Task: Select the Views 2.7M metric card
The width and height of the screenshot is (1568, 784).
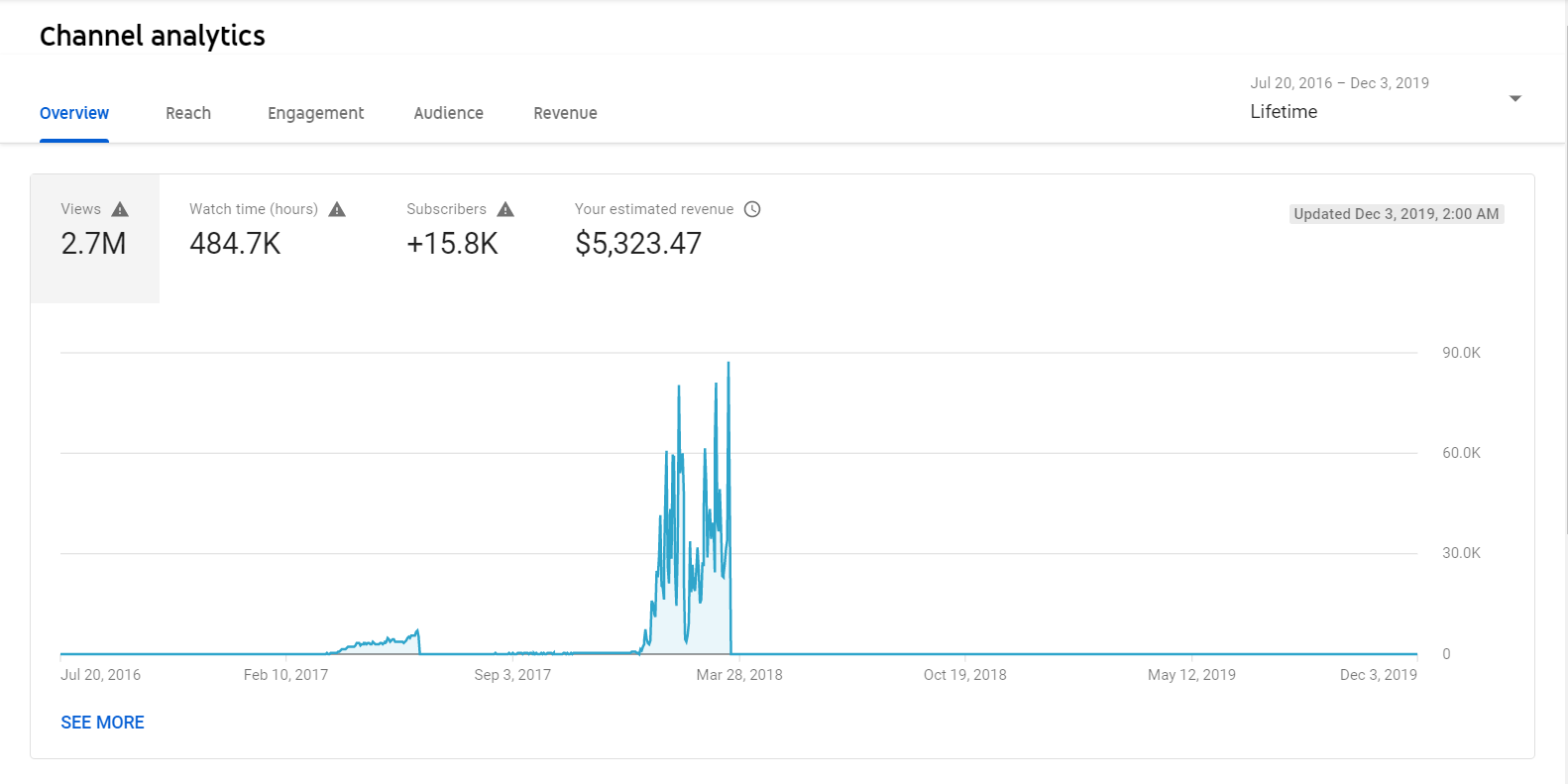Action: click(95, 239)
